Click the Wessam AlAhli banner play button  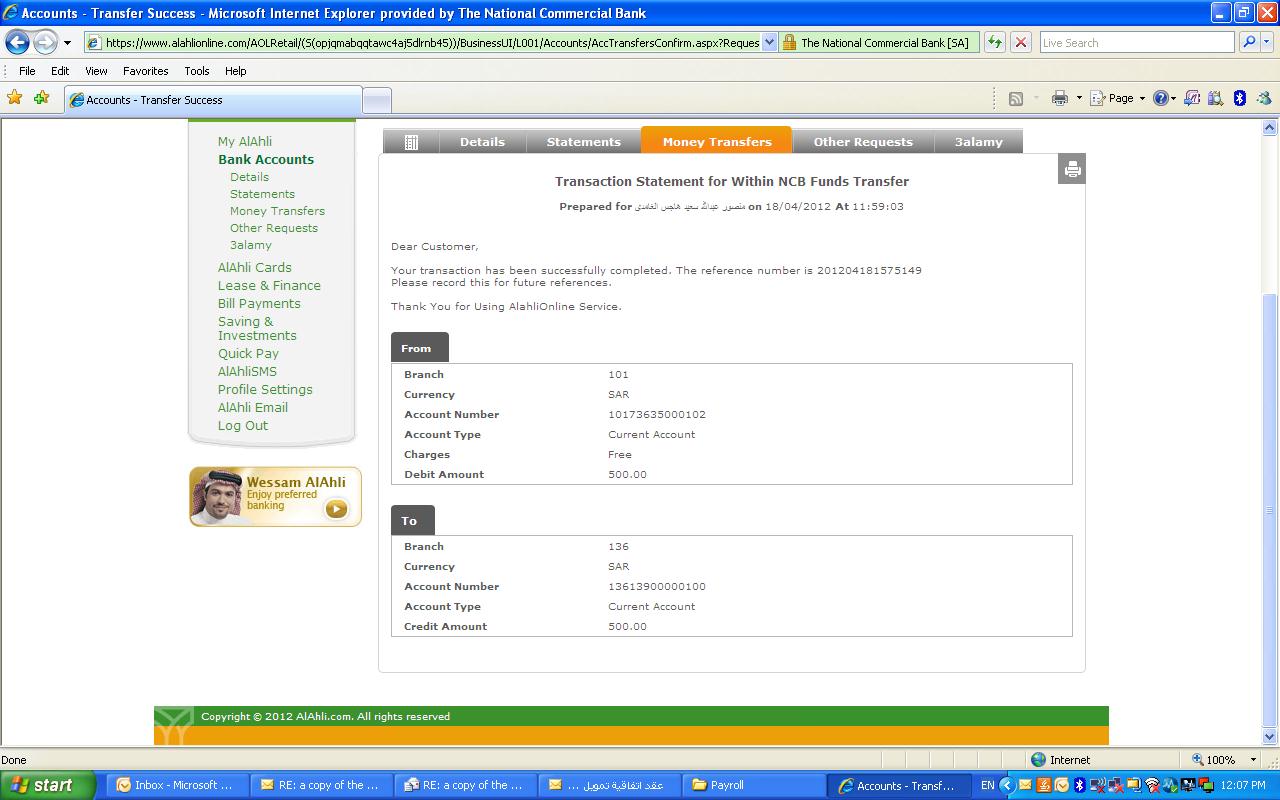click(x=336, y=509)
